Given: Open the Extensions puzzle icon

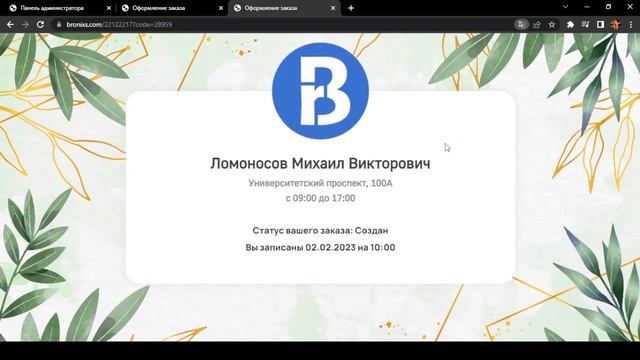Looking at the screenshot, I should [x=570, y=24].
